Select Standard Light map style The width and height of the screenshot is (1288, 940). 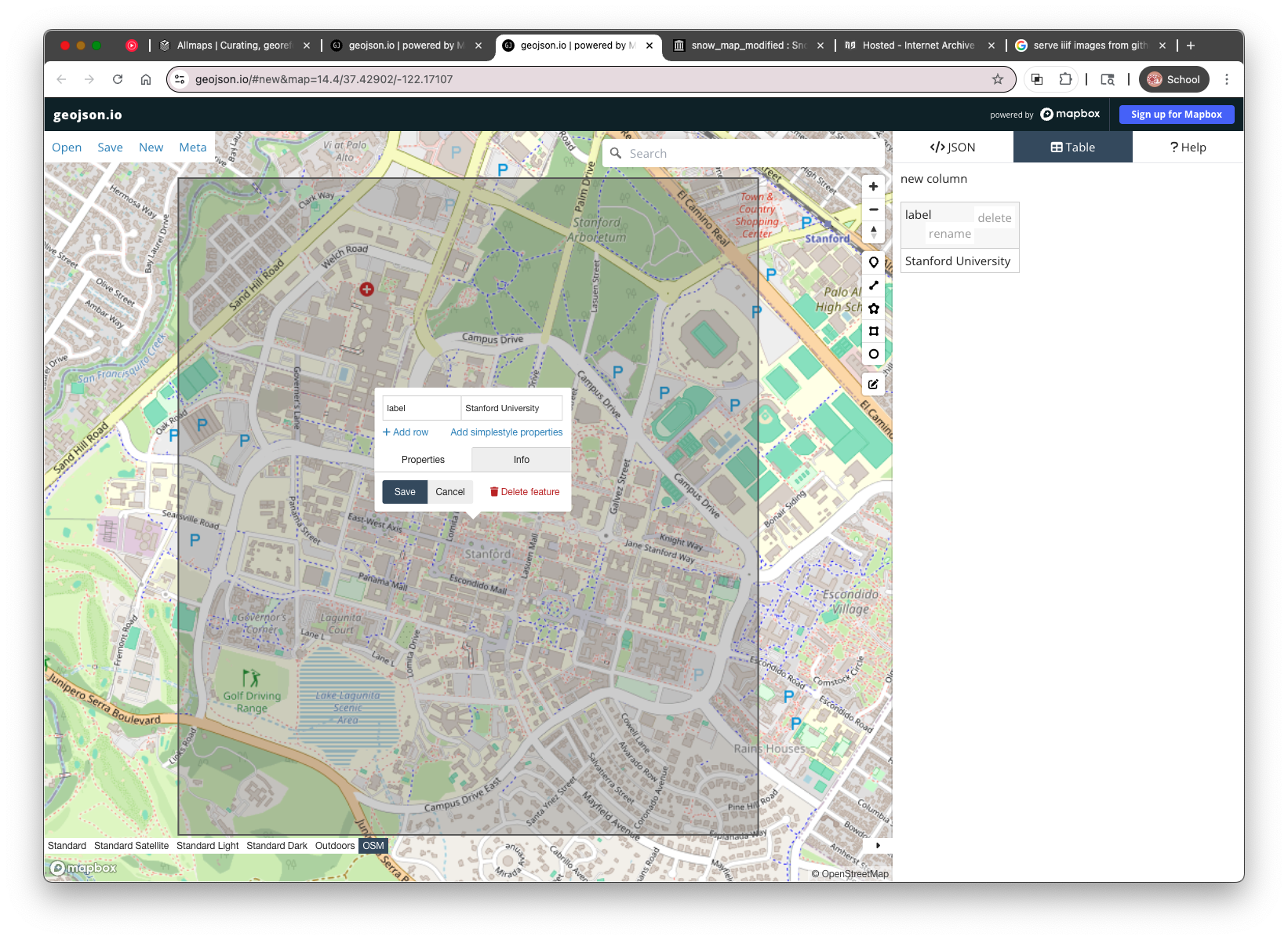pos(207,846)
